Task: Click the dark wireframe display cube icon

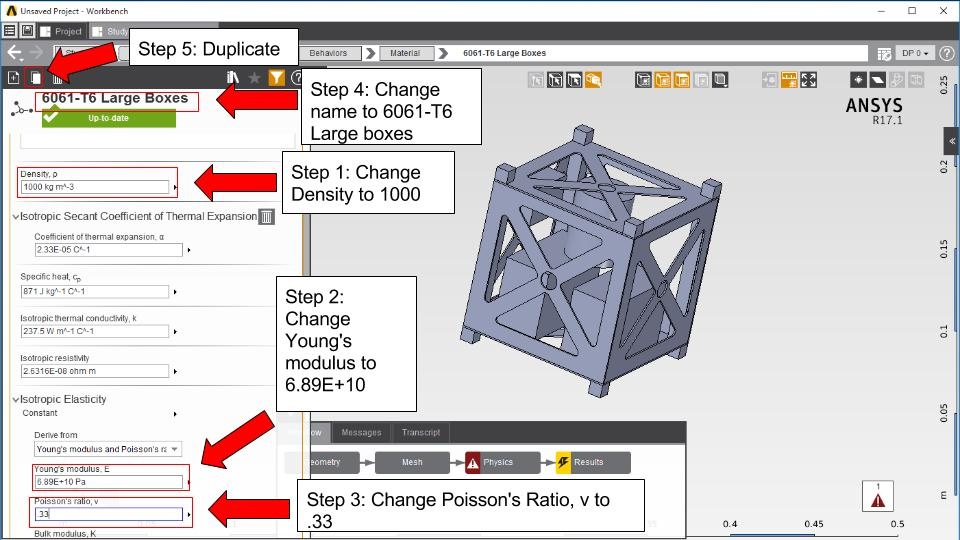Action: pyautogui.click(x=643, y=80)
